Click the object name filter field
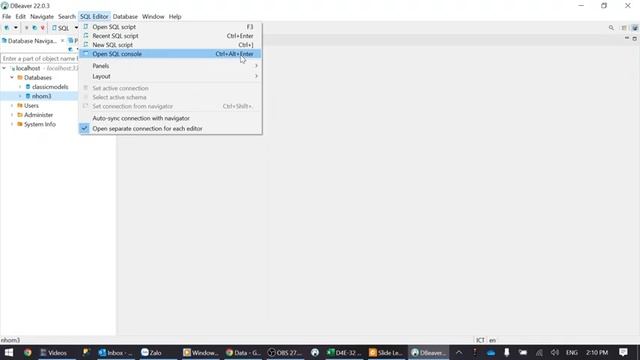The height and width of the screenshot is (360, 640). 40,59
